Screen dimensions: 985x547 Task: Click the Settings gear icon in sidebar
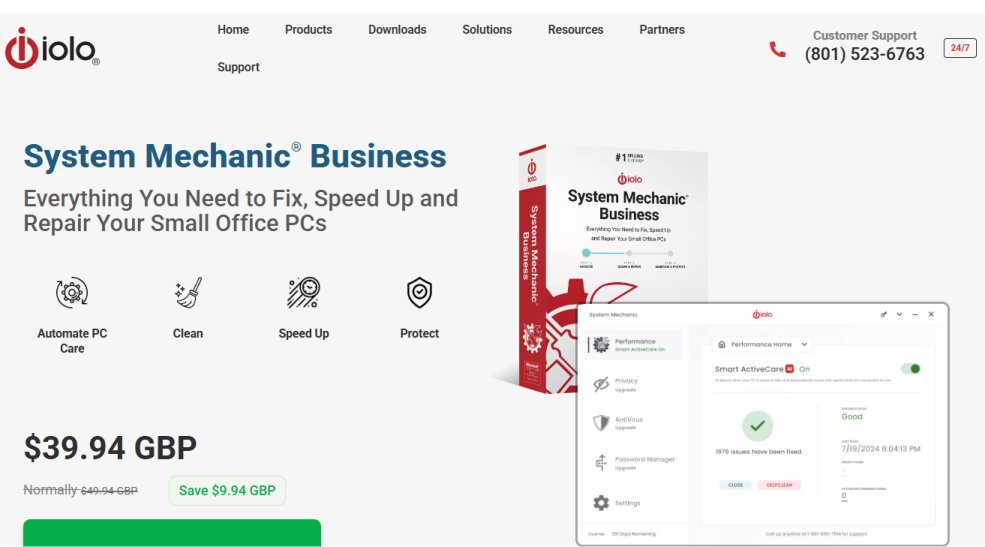[x=601, y=502]
